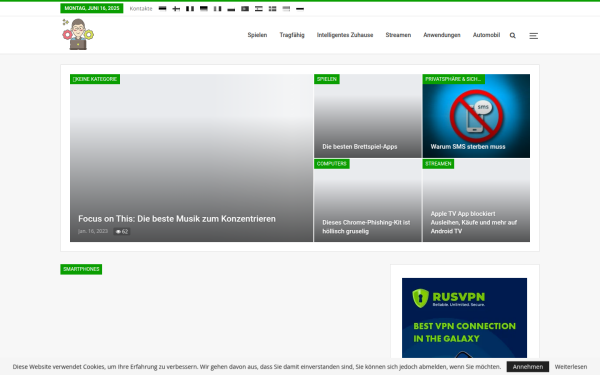Click the date Jan. 16, 2023

click(x=93, y=231)
